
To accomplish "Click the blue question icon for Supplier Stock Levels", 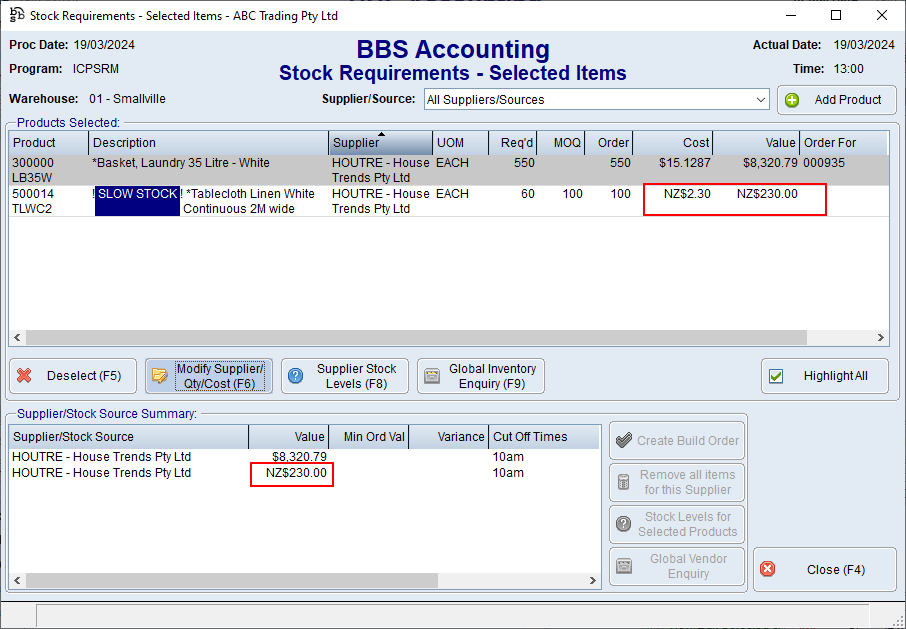I will click(296, 376).
